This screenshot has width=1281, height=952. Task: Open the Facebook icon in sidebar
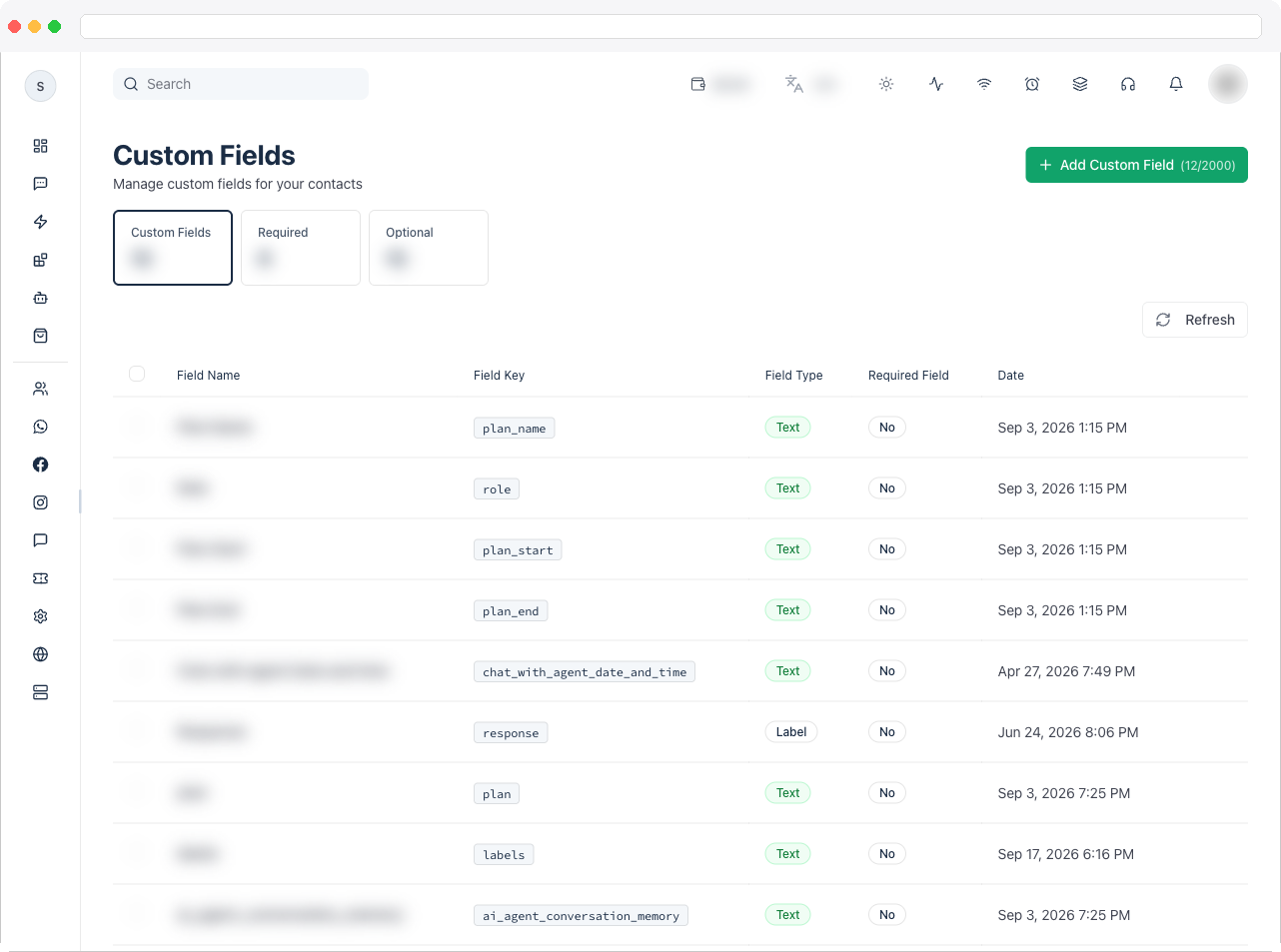[x=40, y=465]
